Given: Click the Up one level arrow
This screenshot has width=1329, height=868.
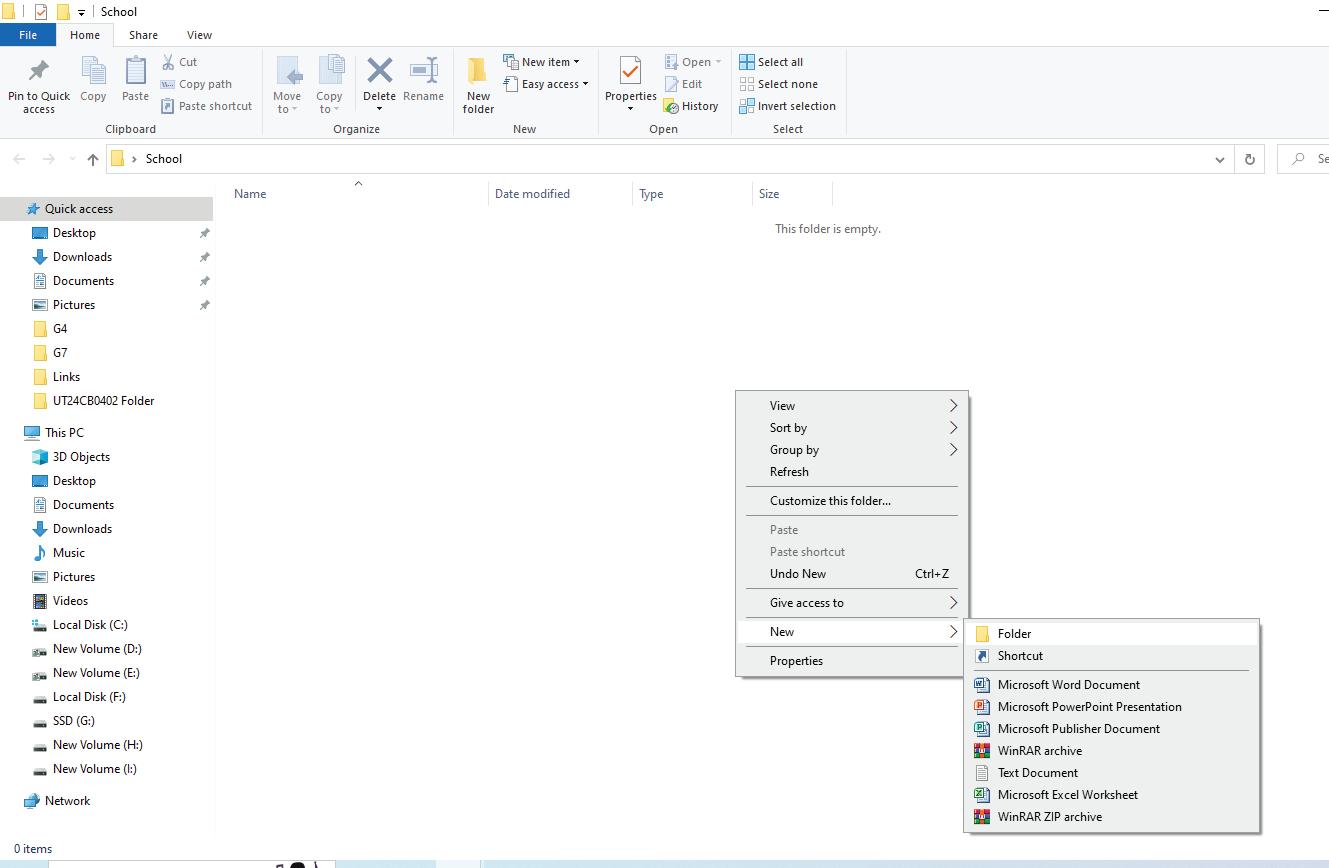Looking at the screenshot, I should point(93,159).
